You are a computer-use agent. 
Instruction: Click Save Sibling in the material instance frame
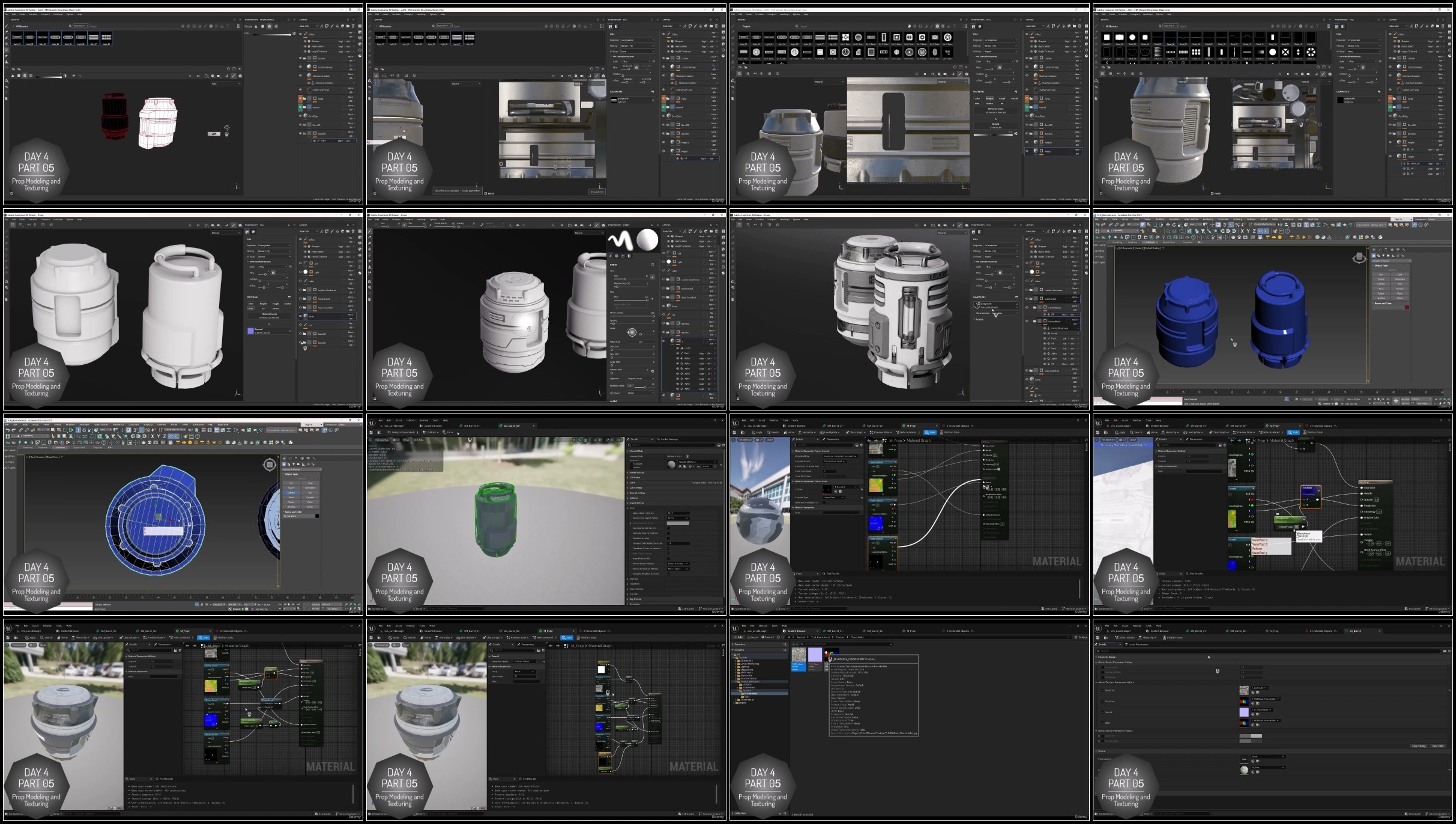click(x=1419, y=746)
